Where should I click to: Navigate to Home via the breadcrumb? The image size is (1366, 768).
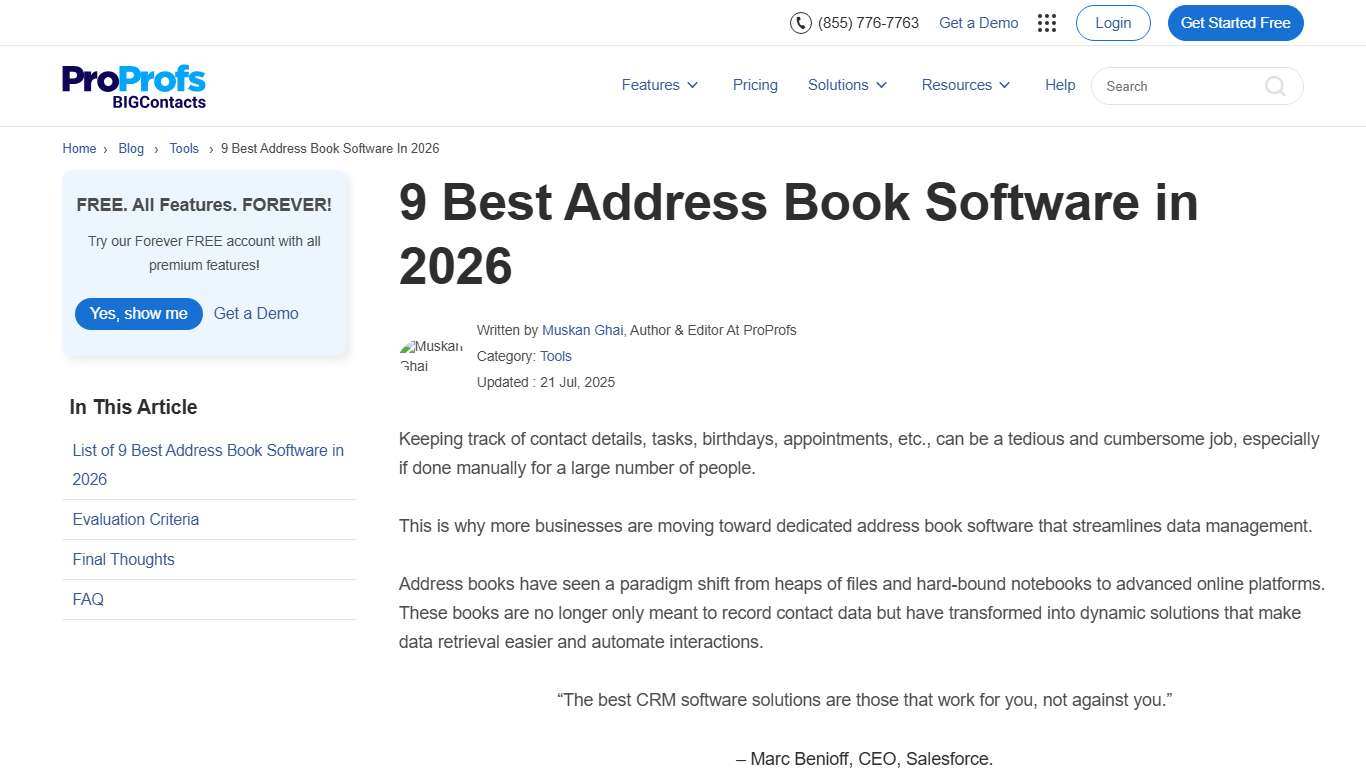[x=79, y=148]
